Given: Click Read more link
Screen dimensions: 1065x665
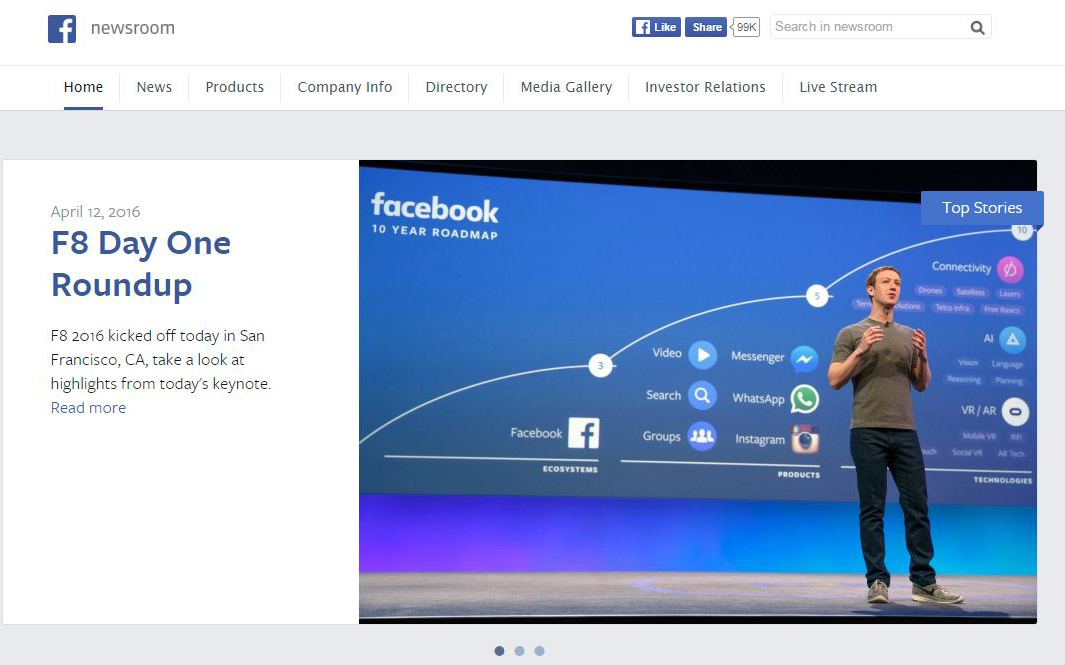Looking at the screenshot, I should point(88,408).
